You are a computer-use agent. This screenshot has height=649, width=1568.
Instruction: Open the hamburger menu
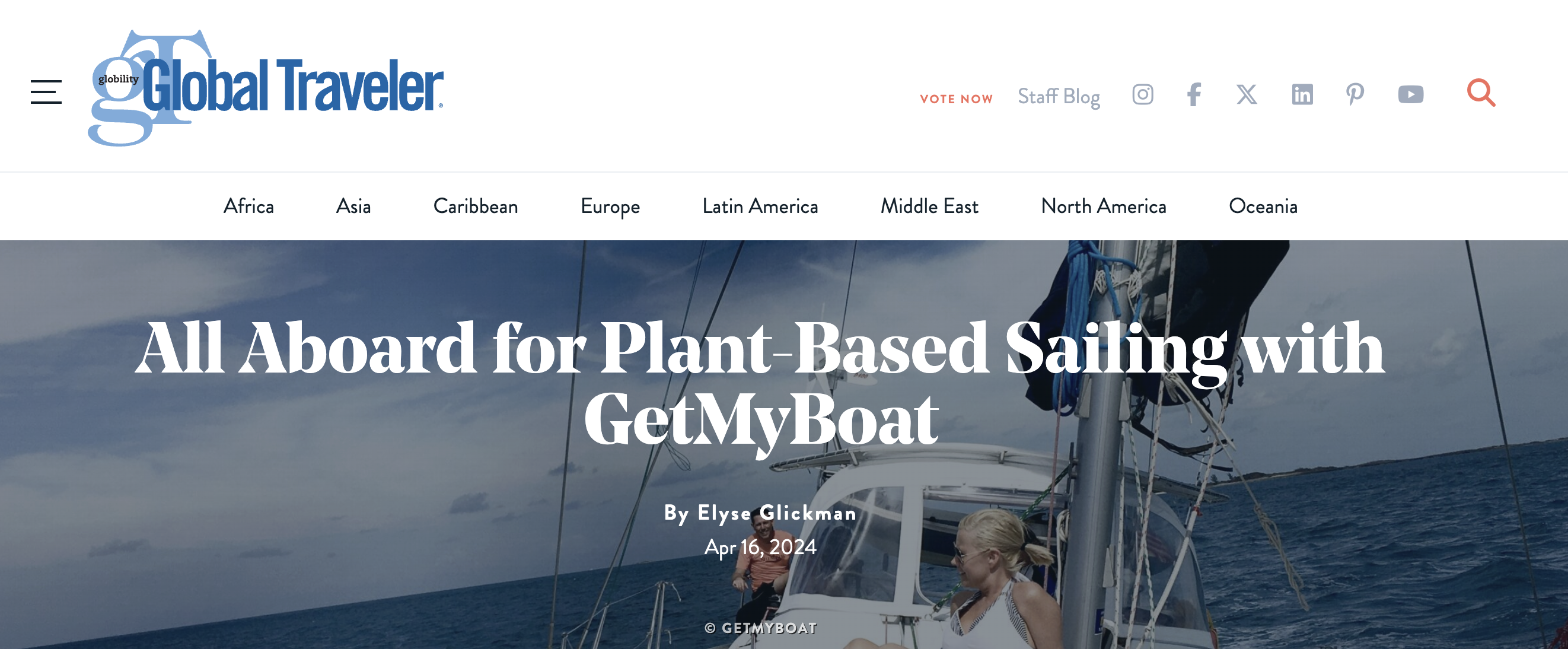(x=46, y=92)
